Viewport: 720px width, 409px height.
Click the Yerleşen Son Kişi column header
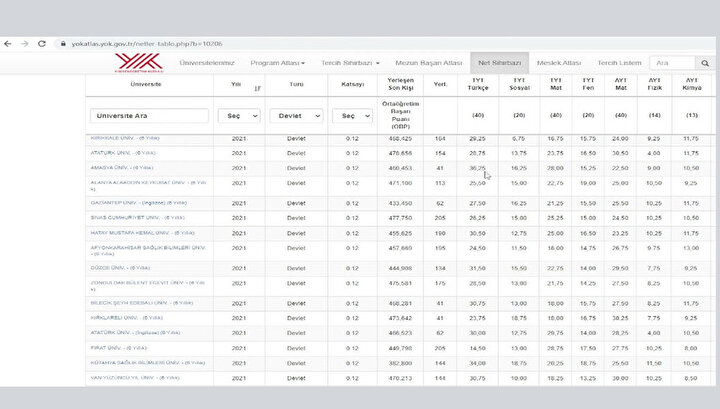tap(400, 84)
